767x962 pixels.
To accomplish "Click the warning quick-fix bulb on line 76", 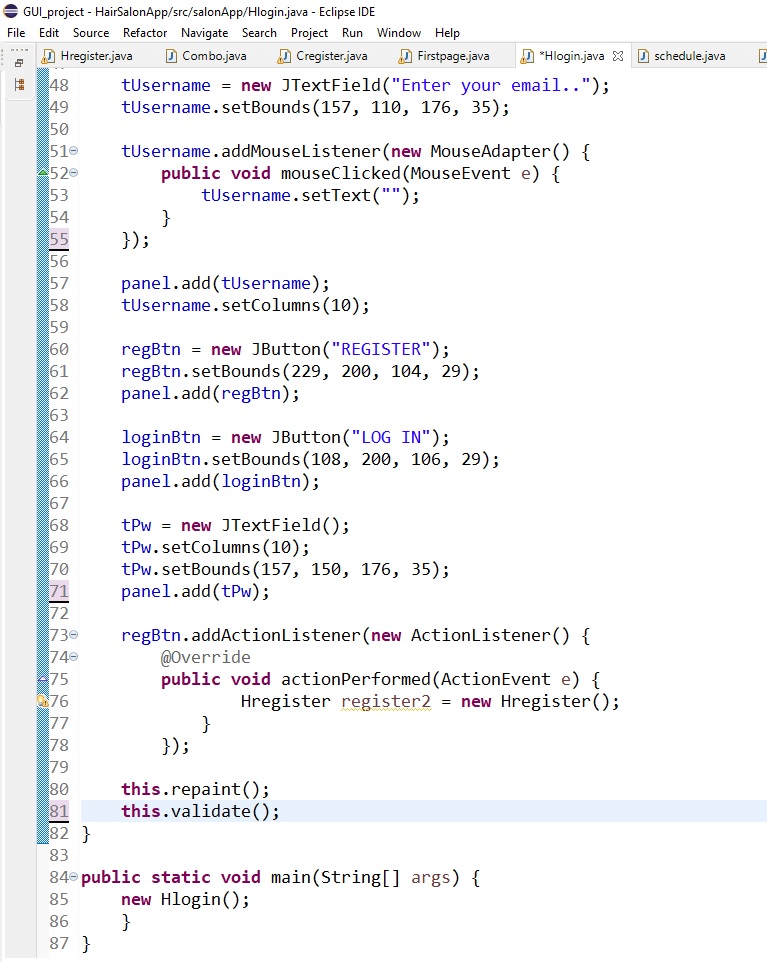I will point(42,701).
